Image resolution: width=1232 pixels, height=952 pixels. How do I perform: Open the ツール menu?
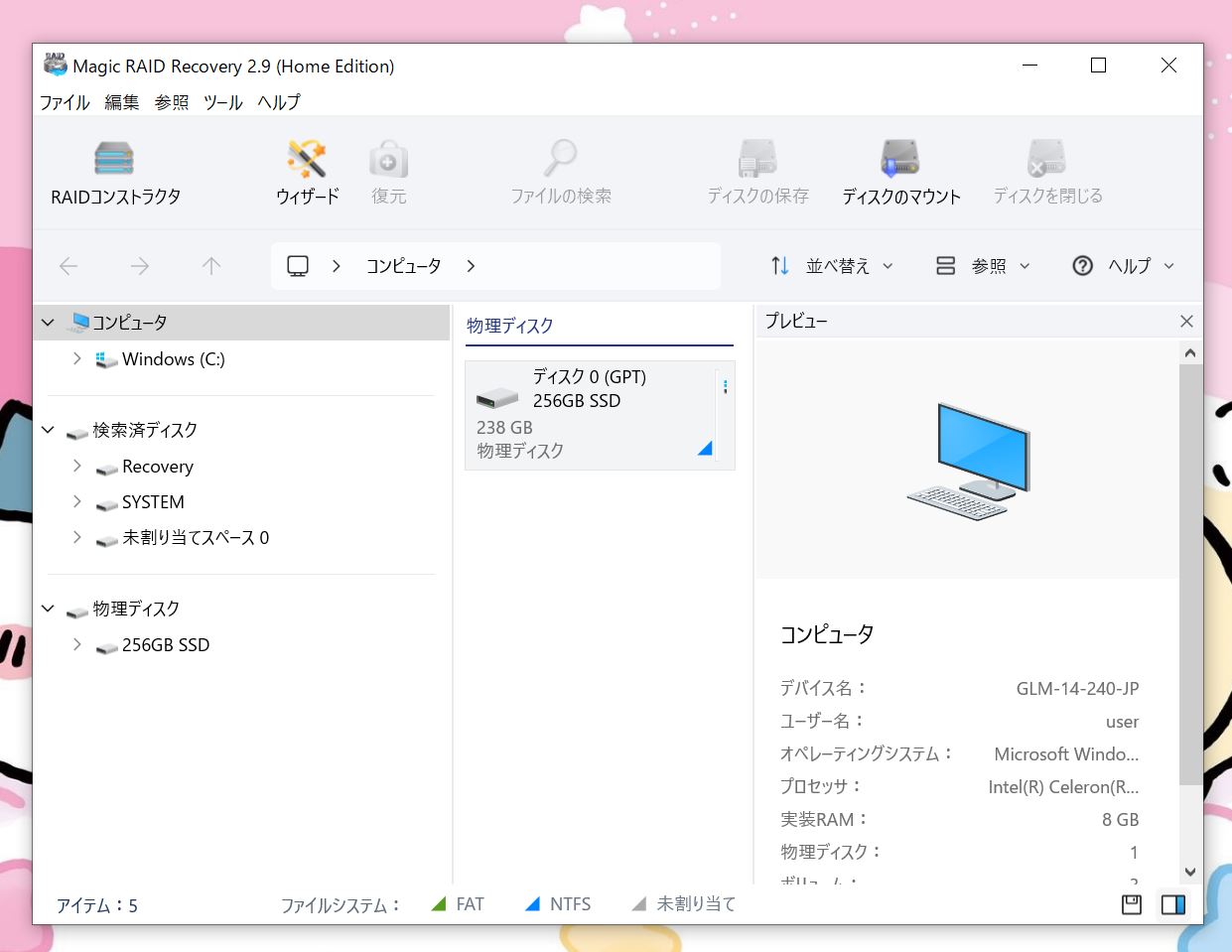tap(223, 102)
